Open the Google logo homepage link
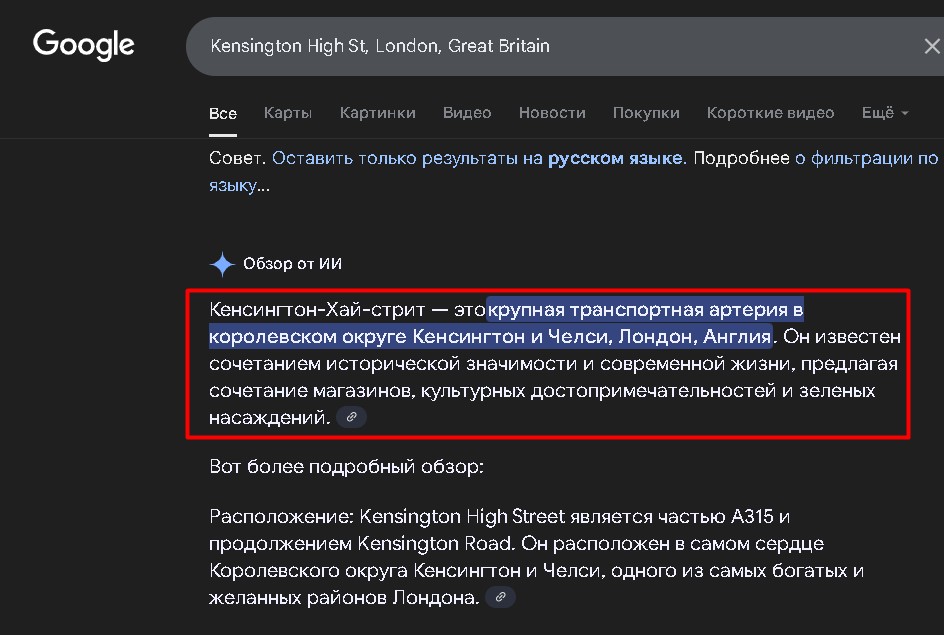The height and width of the screenshot is (635, 944). click(x=84, y=45)
